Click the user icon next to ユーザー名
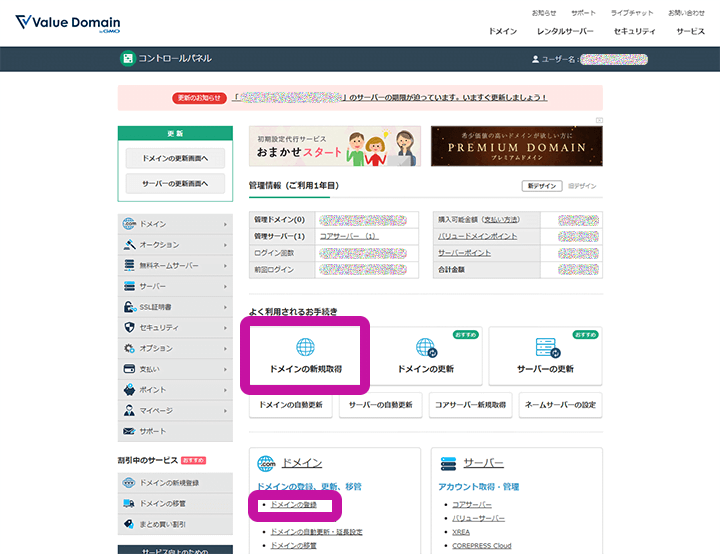 pos(536,60)
